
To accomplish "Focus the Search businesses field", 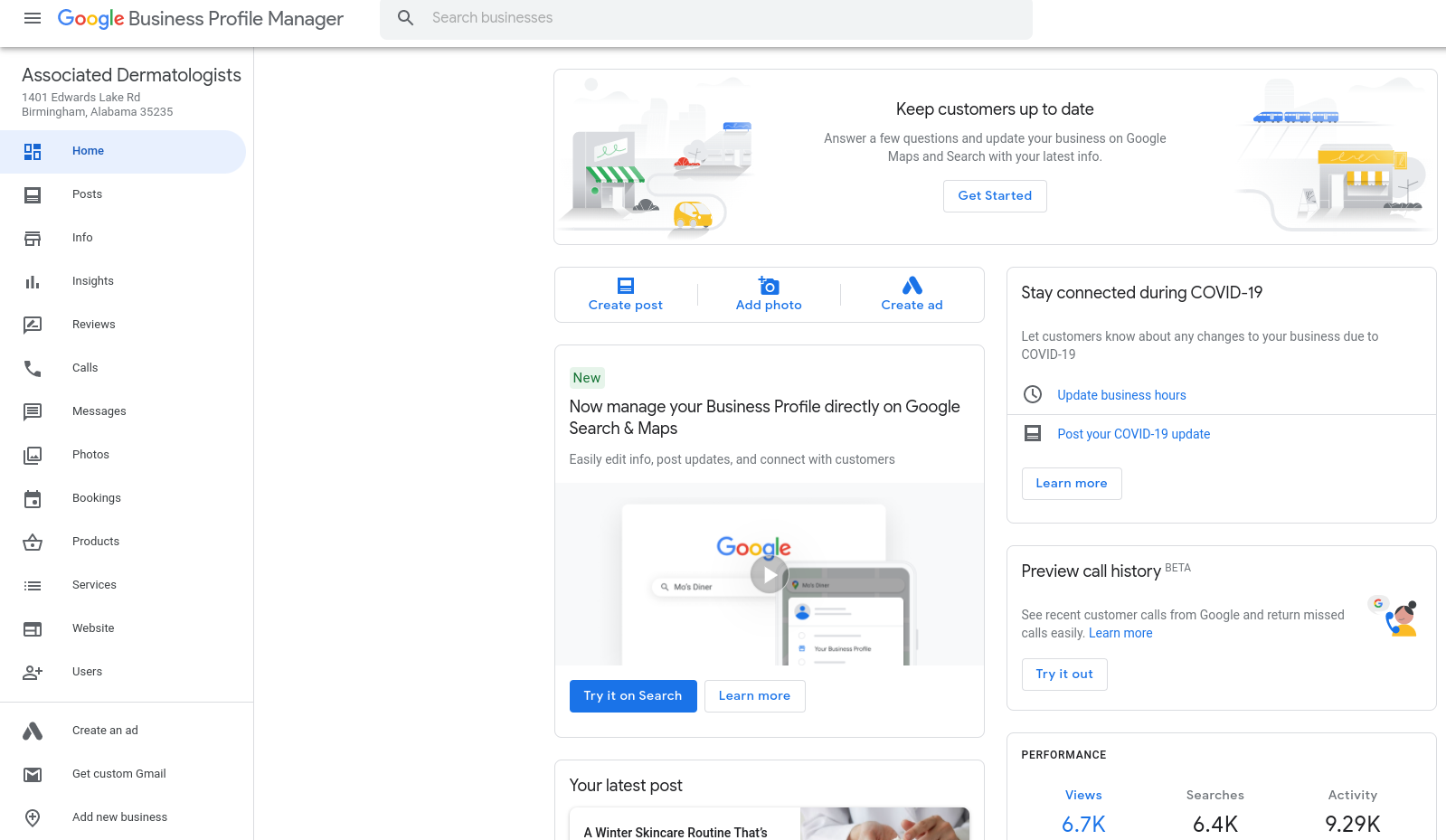I will [x=706, y=18].
